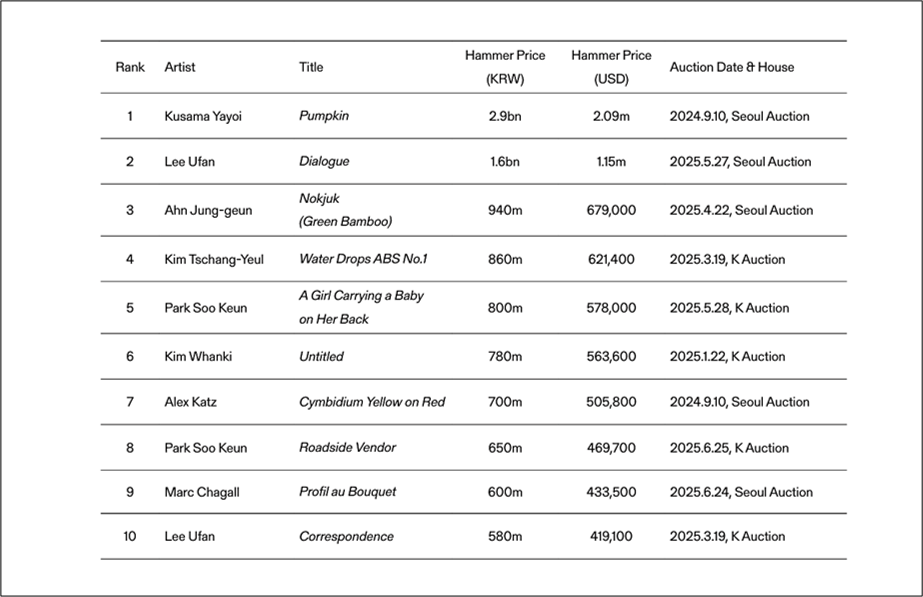Select the title Dialogue
The width and height of the screenshot is (923, 597).
tap(324, 161)
